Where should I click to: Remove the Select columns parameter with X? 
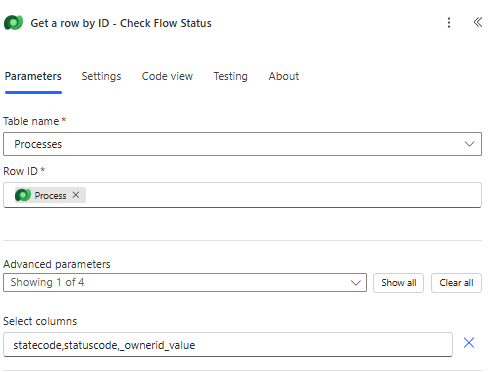pyautogui.click(x=469, y=343)
